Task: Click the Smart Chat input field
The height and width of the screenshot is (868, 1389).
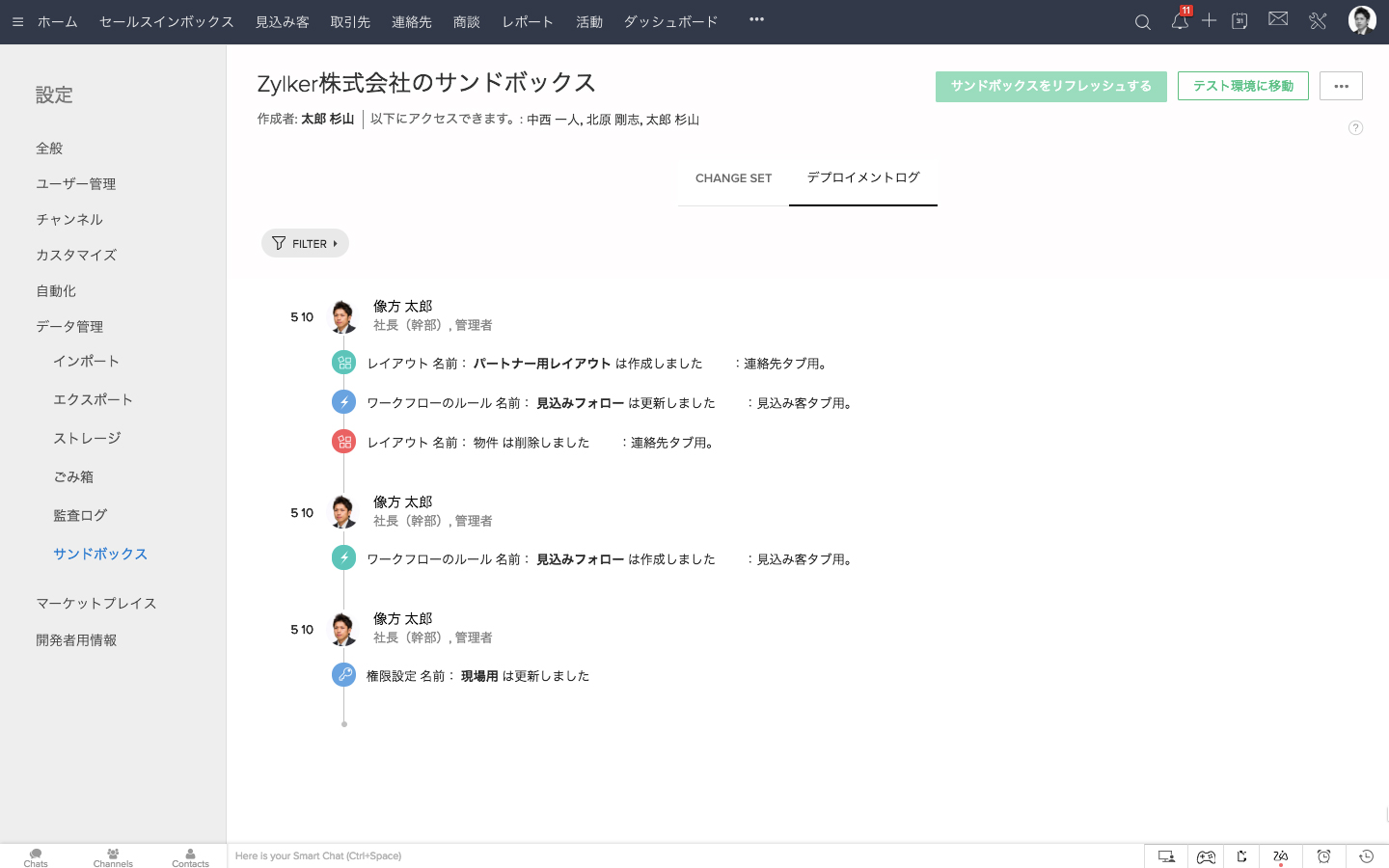Action: point(685,855)
